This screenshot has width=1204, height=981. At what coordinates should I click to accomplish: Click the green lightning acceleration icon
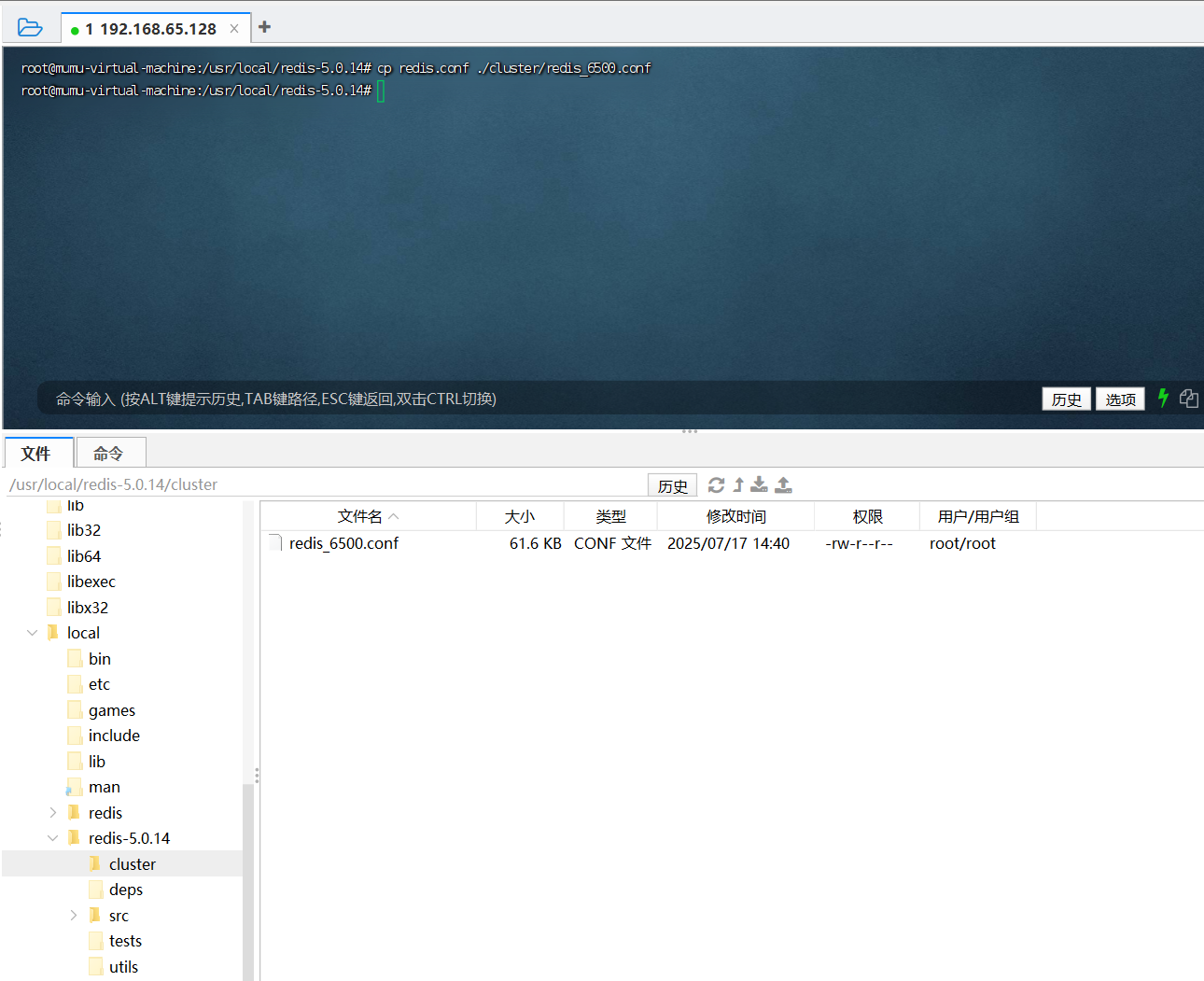(1163, 399)
